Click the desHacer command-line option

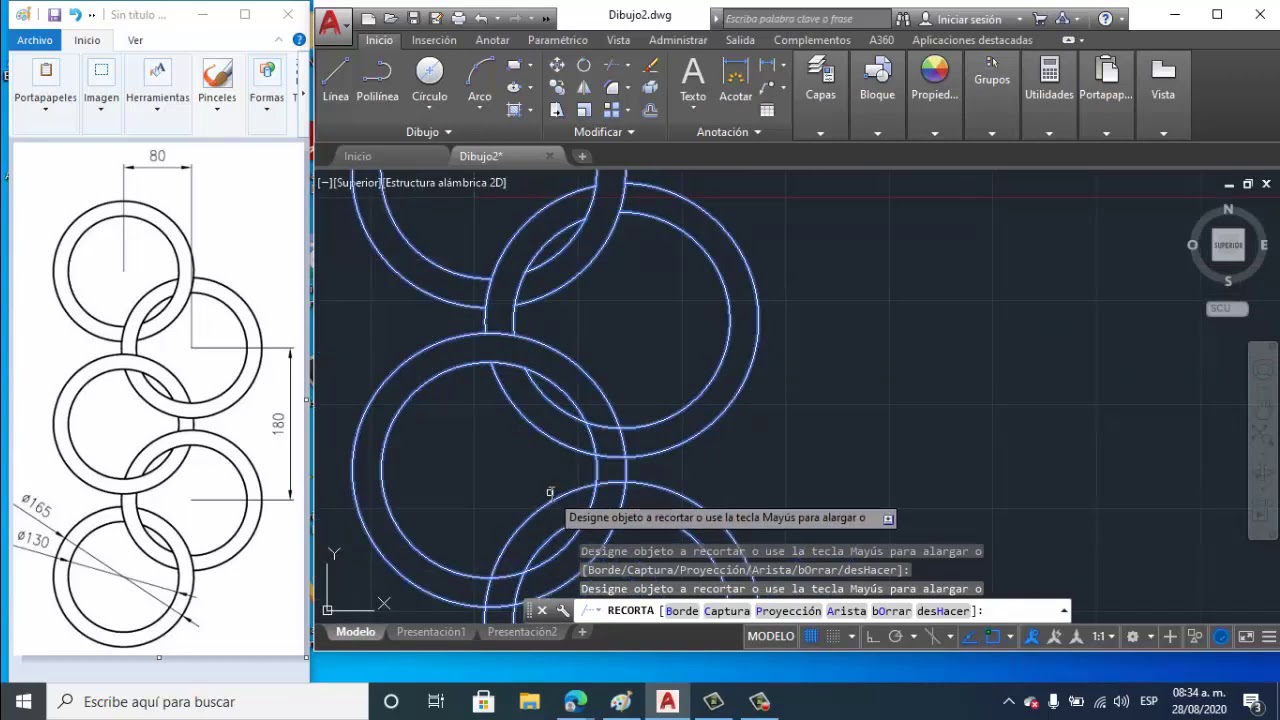tap(943, 611)
